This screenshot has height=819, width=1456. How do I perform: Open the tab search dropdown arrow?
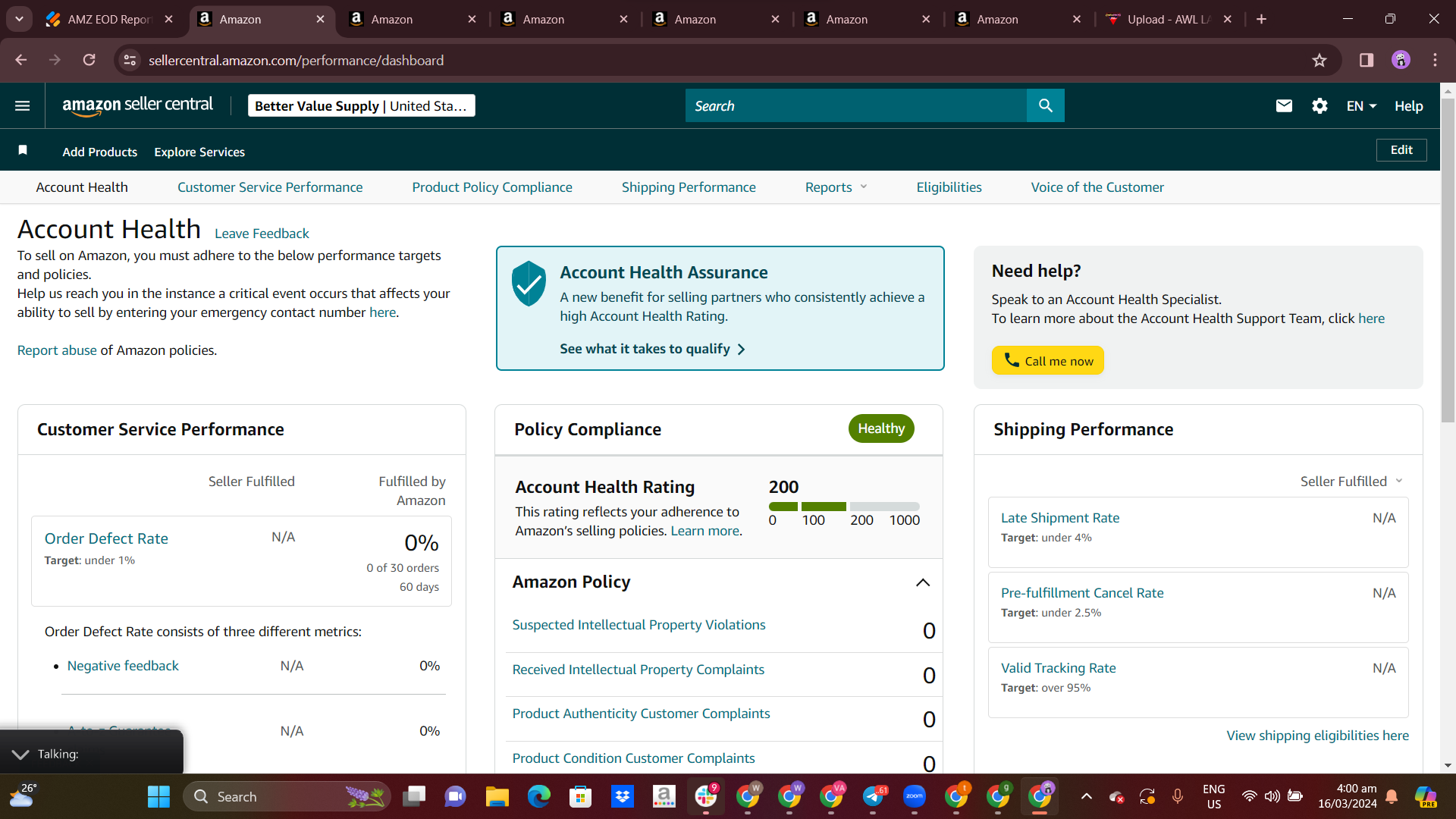[x=19, y=19]
